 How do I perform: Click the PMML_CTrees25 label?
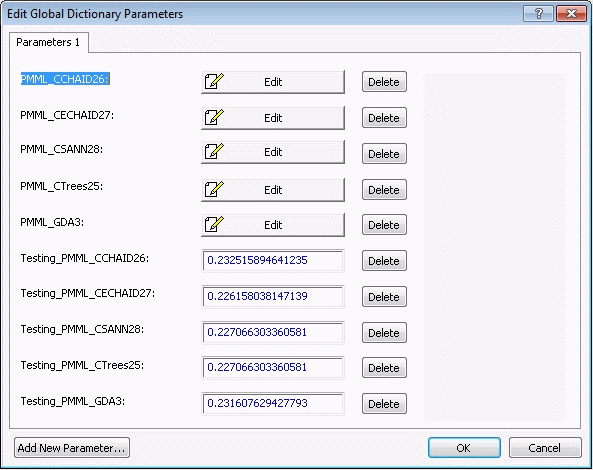click(61, 186)
